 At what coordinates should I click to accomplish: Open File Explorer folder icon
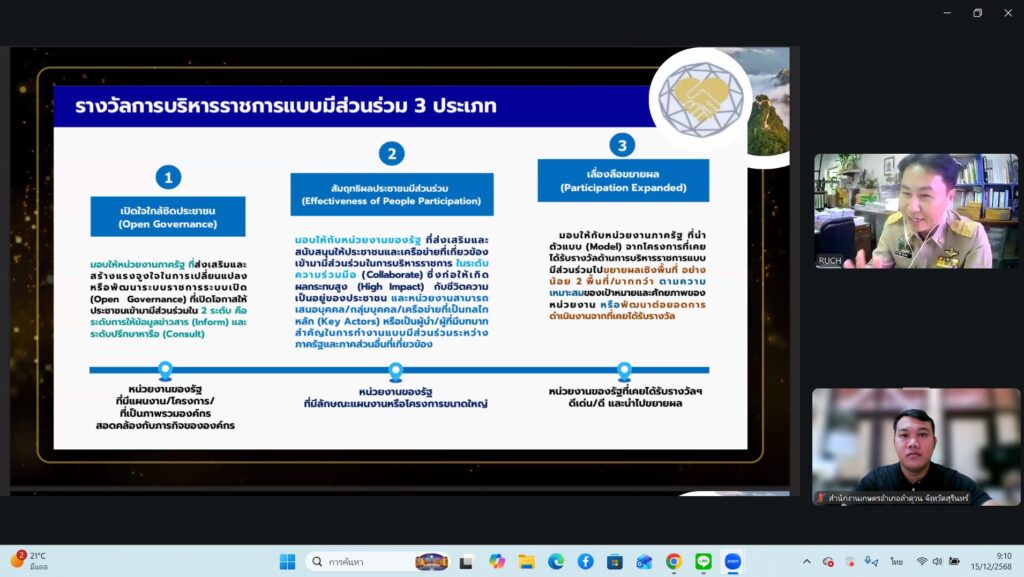pyautogui.click(x=526, y=561)
